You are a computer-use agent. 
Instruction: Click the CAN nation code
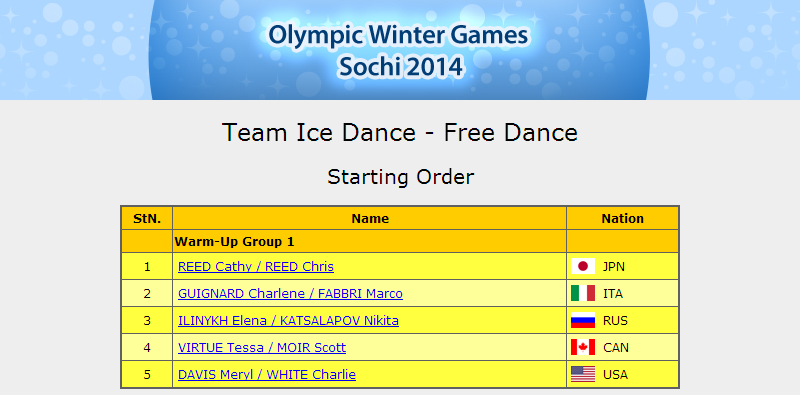(x=616, y=348)
